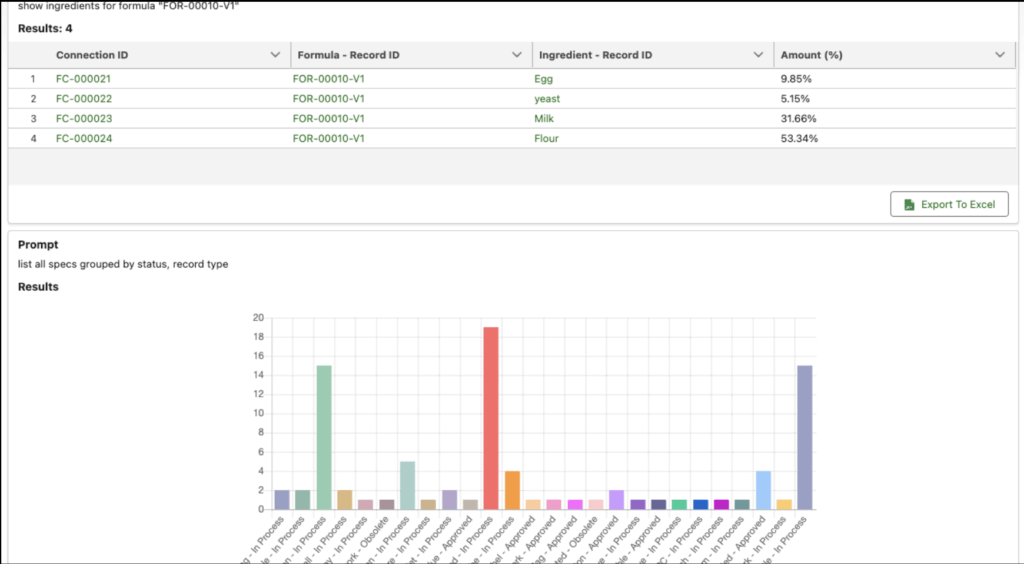Screen dimensions: 1024x564
Task: Open Formula - Record ID column dropdown
Action: (x=517, y=55)
